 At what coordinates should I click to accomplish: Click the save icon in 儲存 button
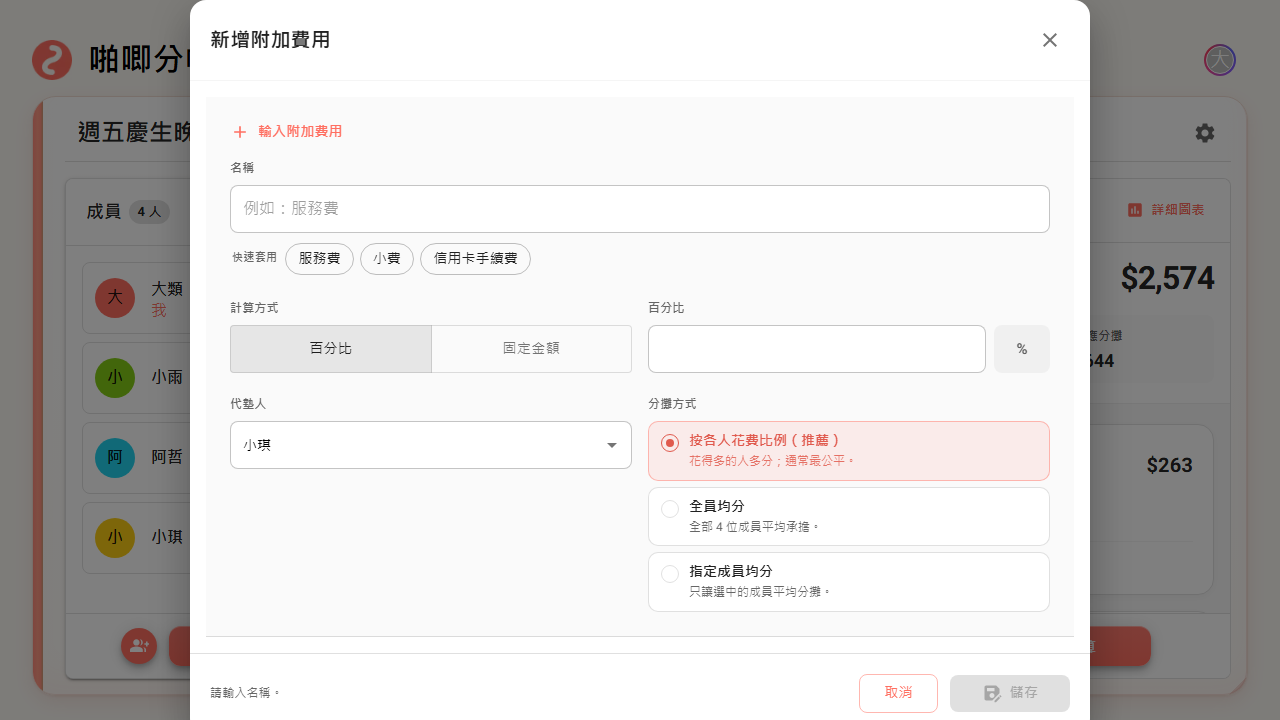pos(992,693)
